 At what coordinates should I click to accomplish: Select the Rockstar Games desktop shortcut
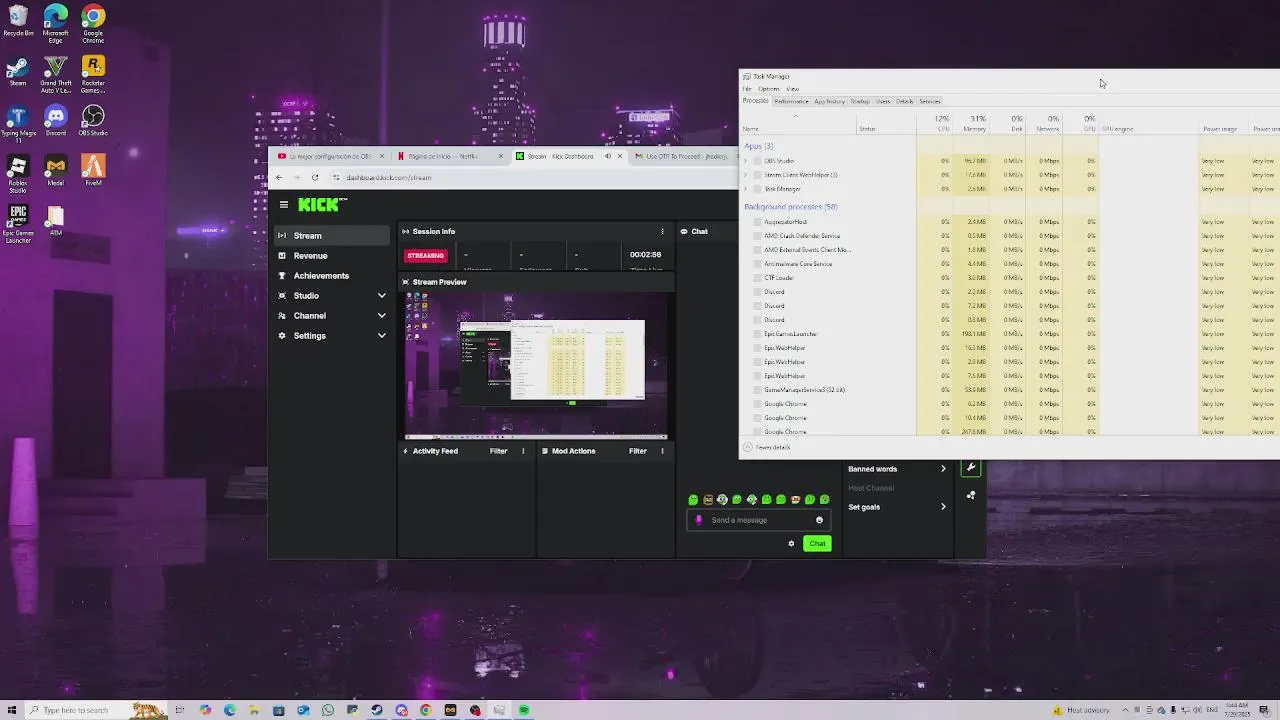coord(93,74)
